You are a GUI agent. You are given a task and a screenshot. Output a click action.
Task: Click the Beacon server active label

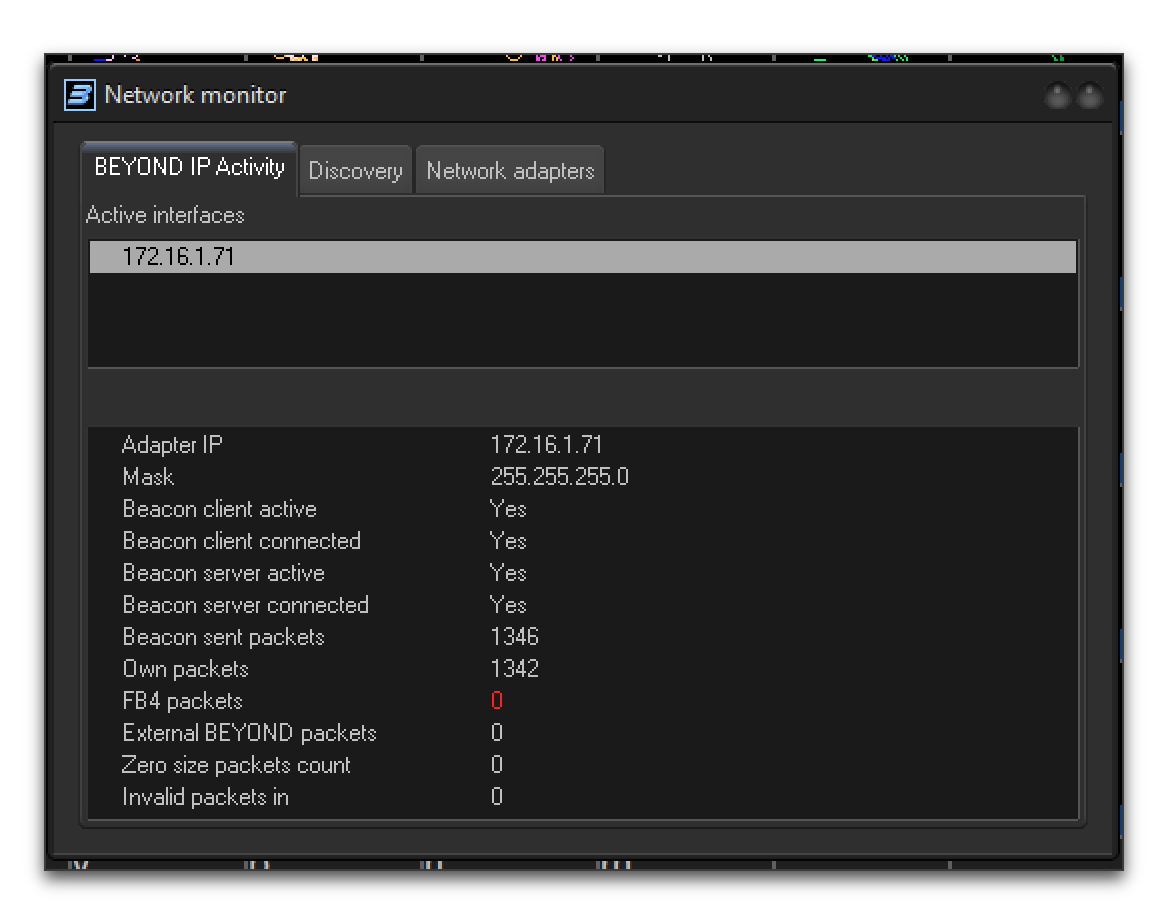tap(223, 573)
